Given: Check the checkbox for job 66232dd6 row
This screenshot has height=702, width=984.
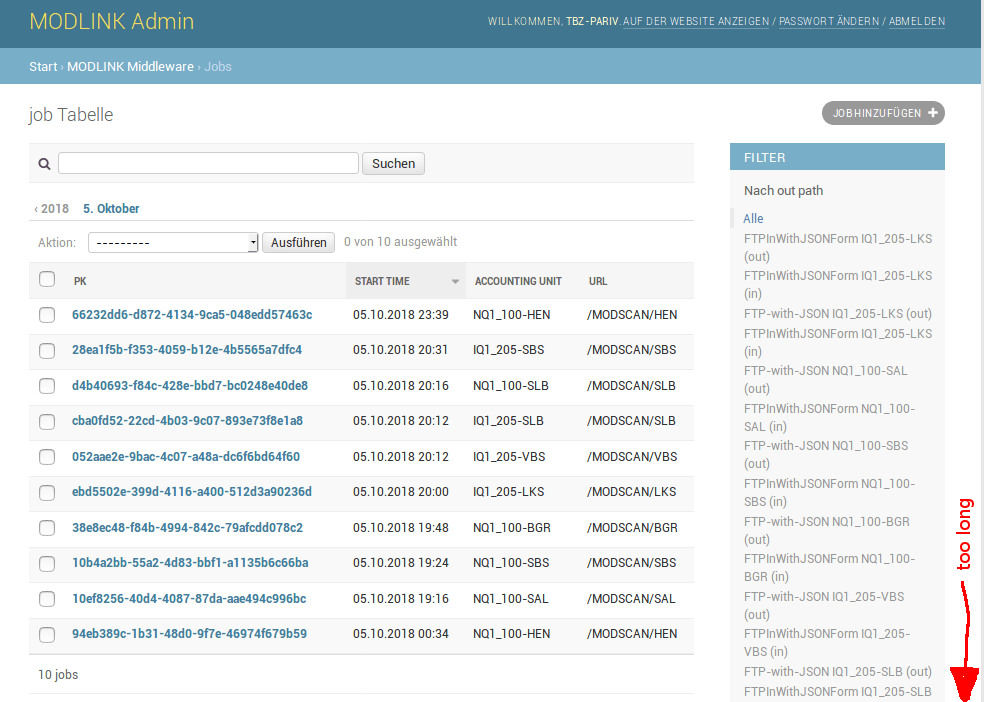Looking at the screenshot, I should pyautogui.click(x=46, y=315).
